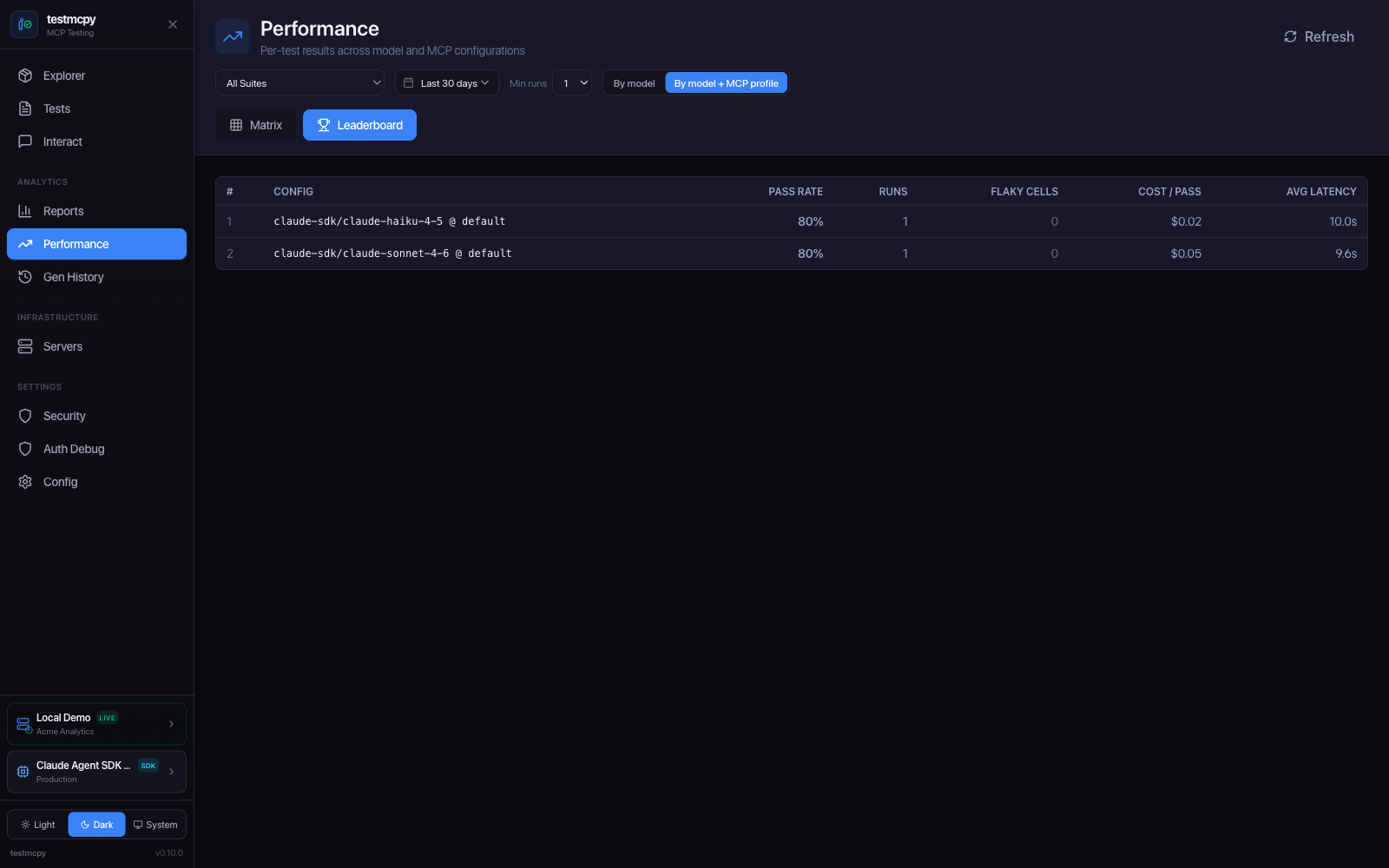
Task: Switch to the Matrix view tab
Action: tap(255, 125)
